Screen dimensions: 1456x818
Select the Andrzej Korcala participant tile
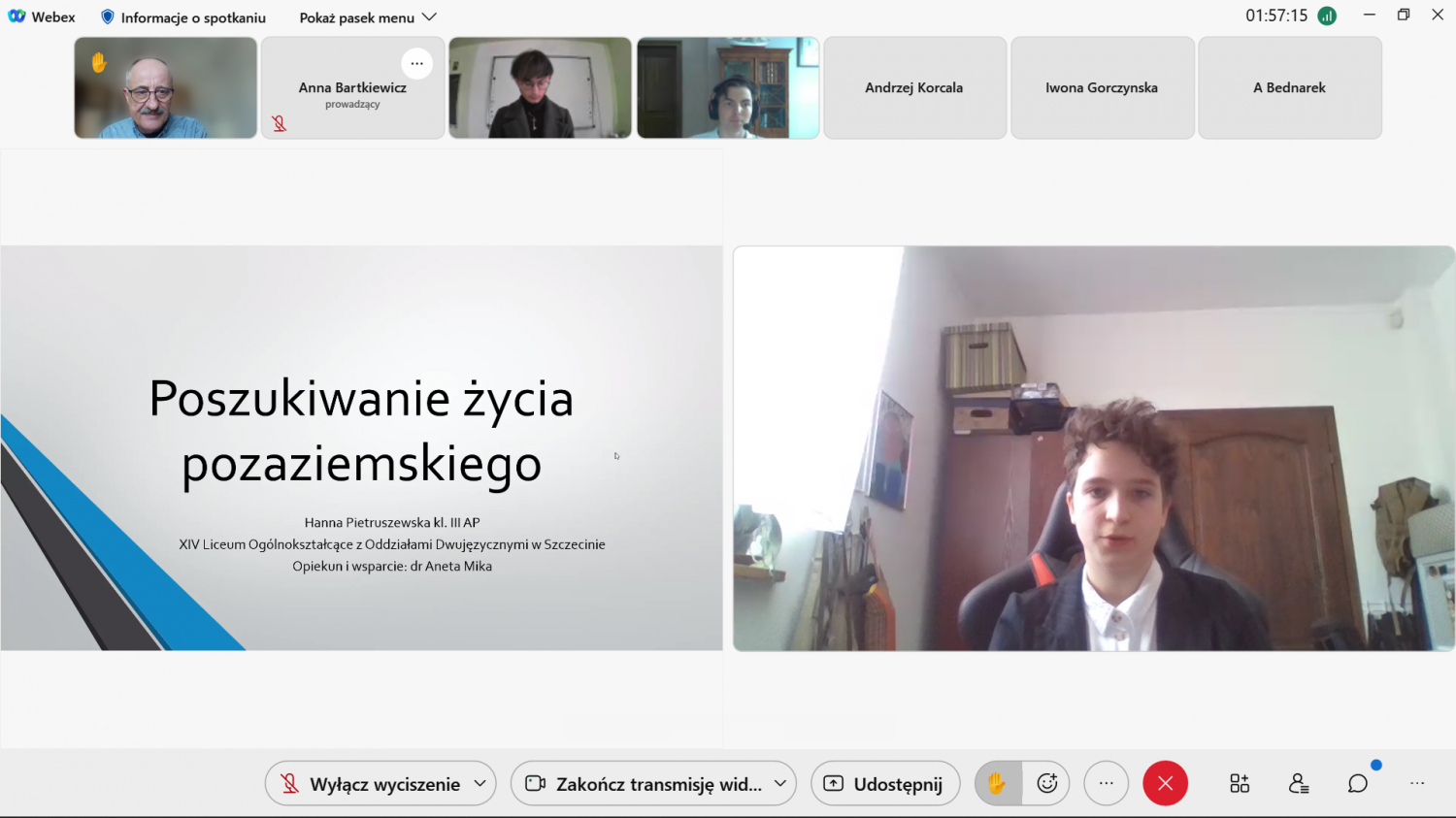(913, 87)
